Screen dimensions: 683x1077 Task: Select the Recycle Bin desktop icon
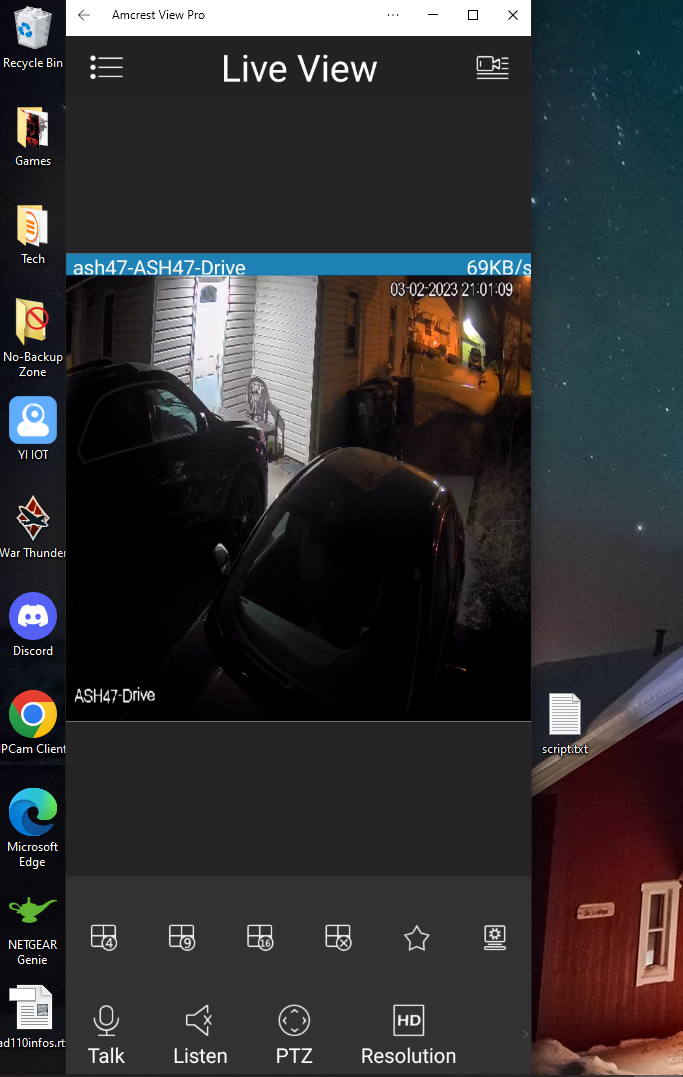[32, 38]
